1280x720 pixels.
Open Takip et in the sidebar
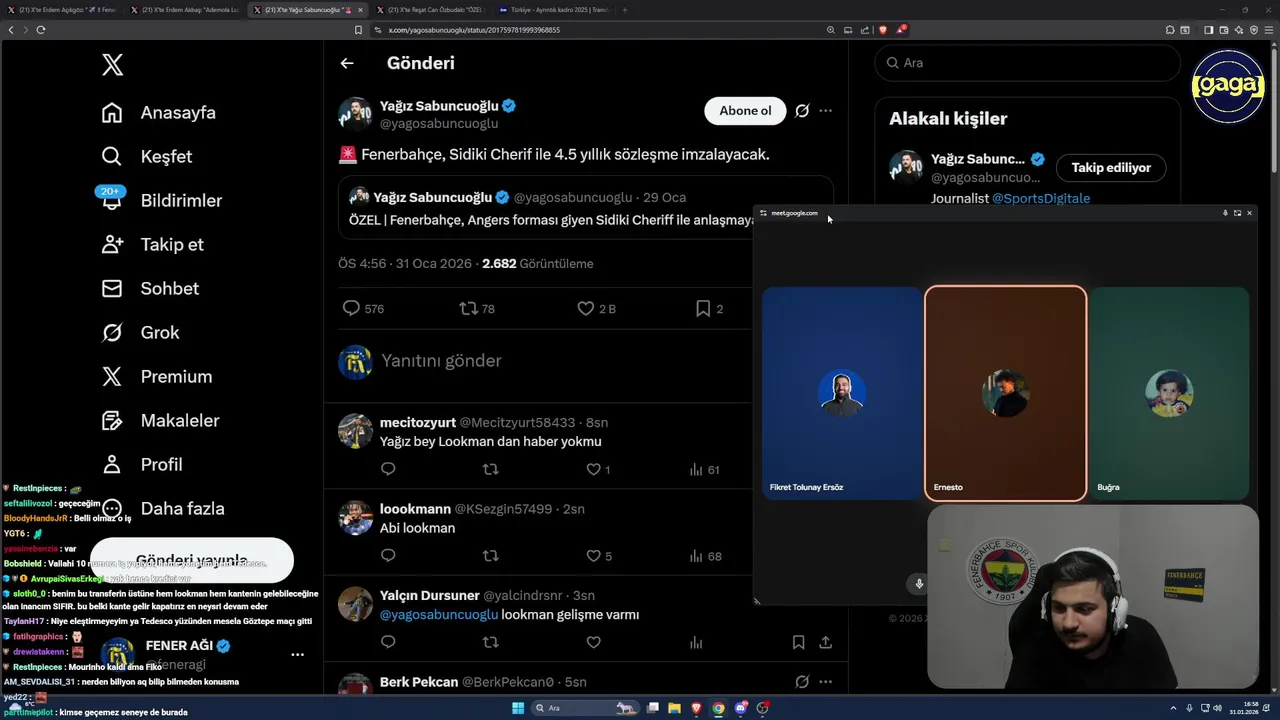tap(152, 245)
